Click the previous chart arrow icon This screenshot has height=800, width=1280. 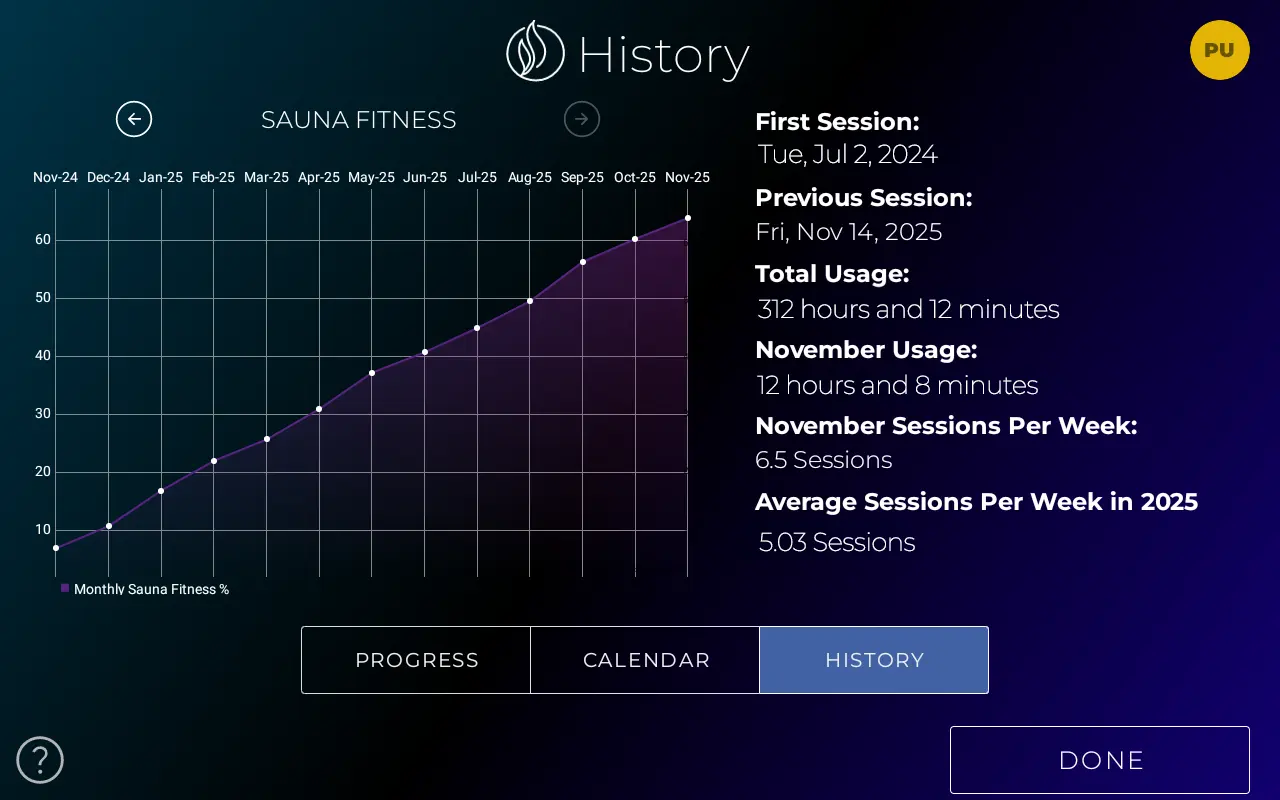point(134,119)
